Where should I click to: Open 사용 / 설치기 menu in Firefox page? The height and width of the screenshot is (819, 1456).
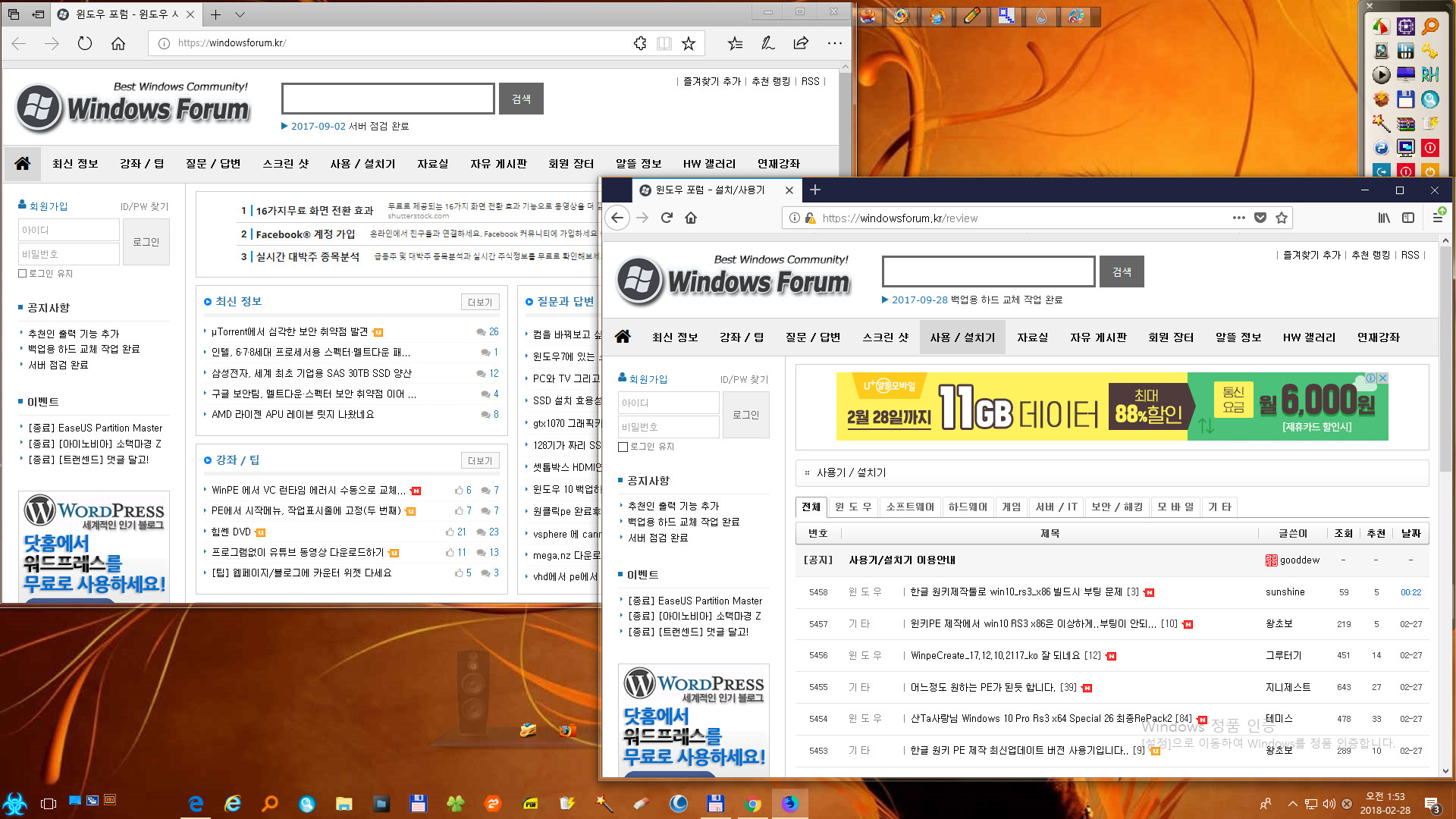pos(962,337)
